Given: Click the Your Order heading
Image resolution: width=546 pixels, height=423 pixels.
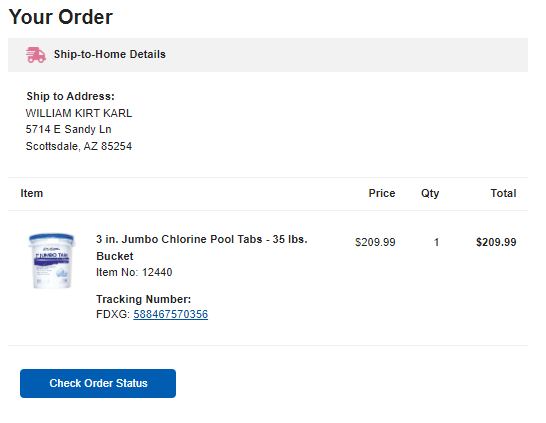Looking at the screenshot, I should pyautogui.click(x=61, y=17).
